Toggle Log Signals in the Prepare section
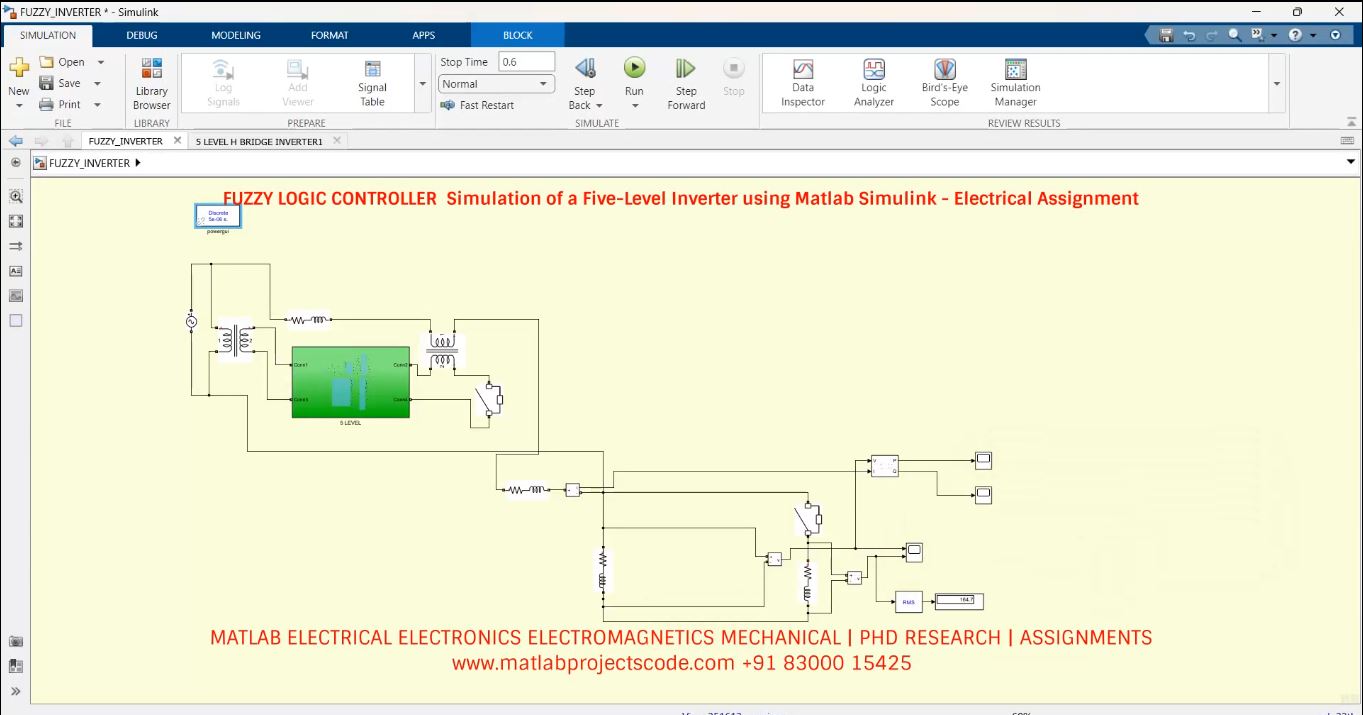1363x715 pixels. [x=223, y=80]
